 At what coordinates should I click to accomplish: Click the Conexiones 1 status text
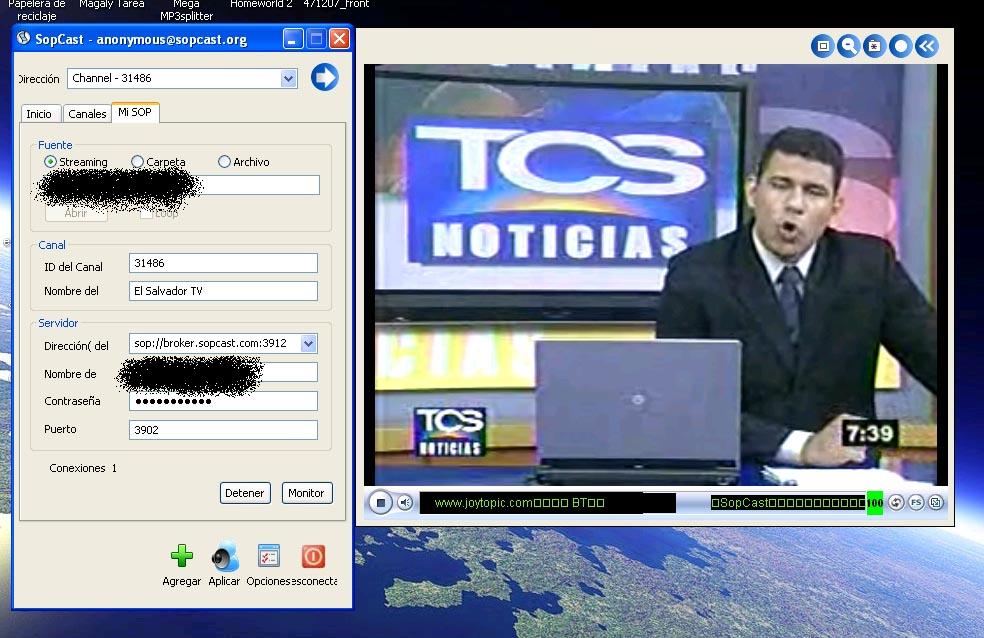(83, 468)
